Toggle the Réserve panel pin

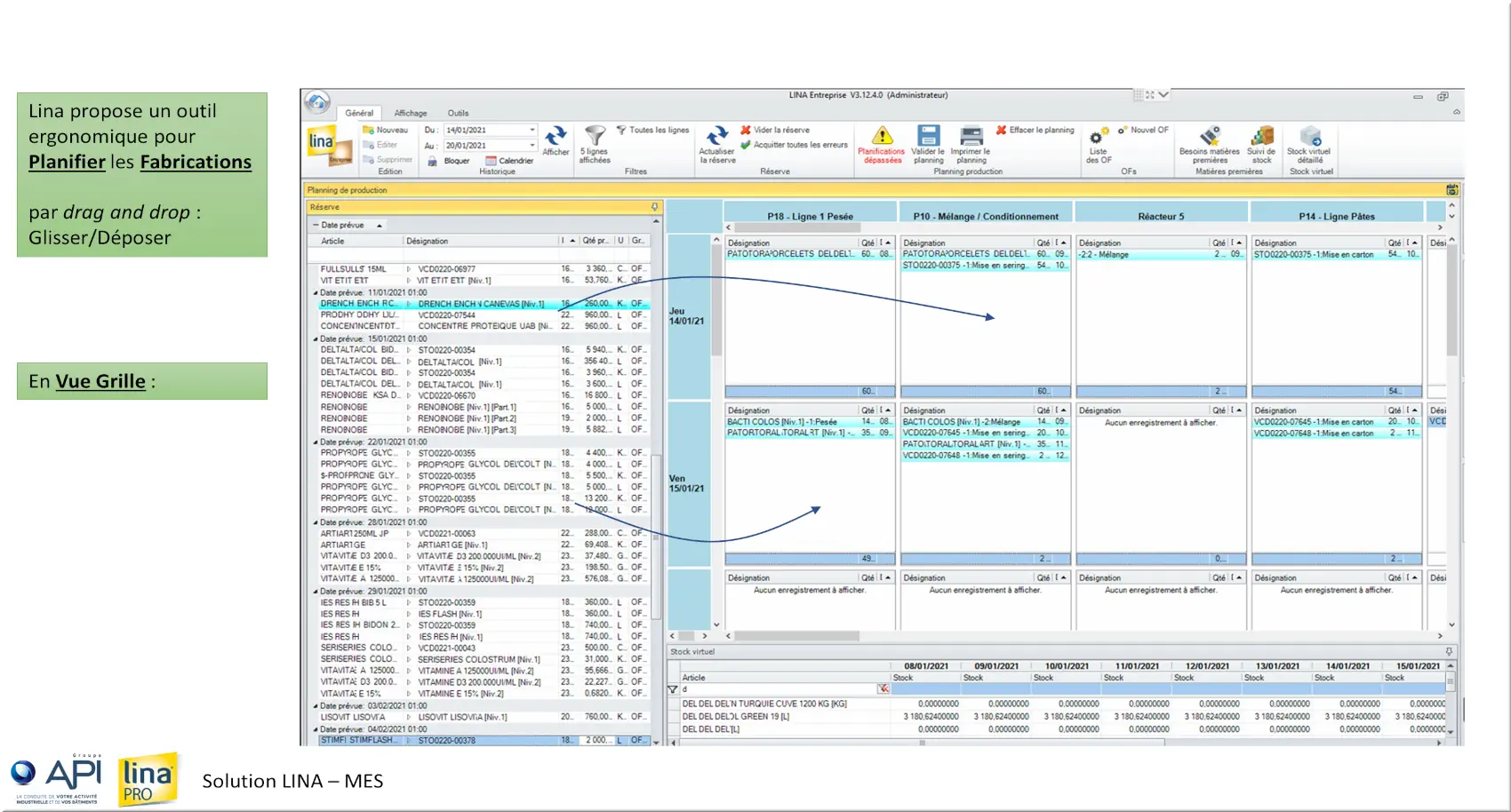tap(655, 207)
